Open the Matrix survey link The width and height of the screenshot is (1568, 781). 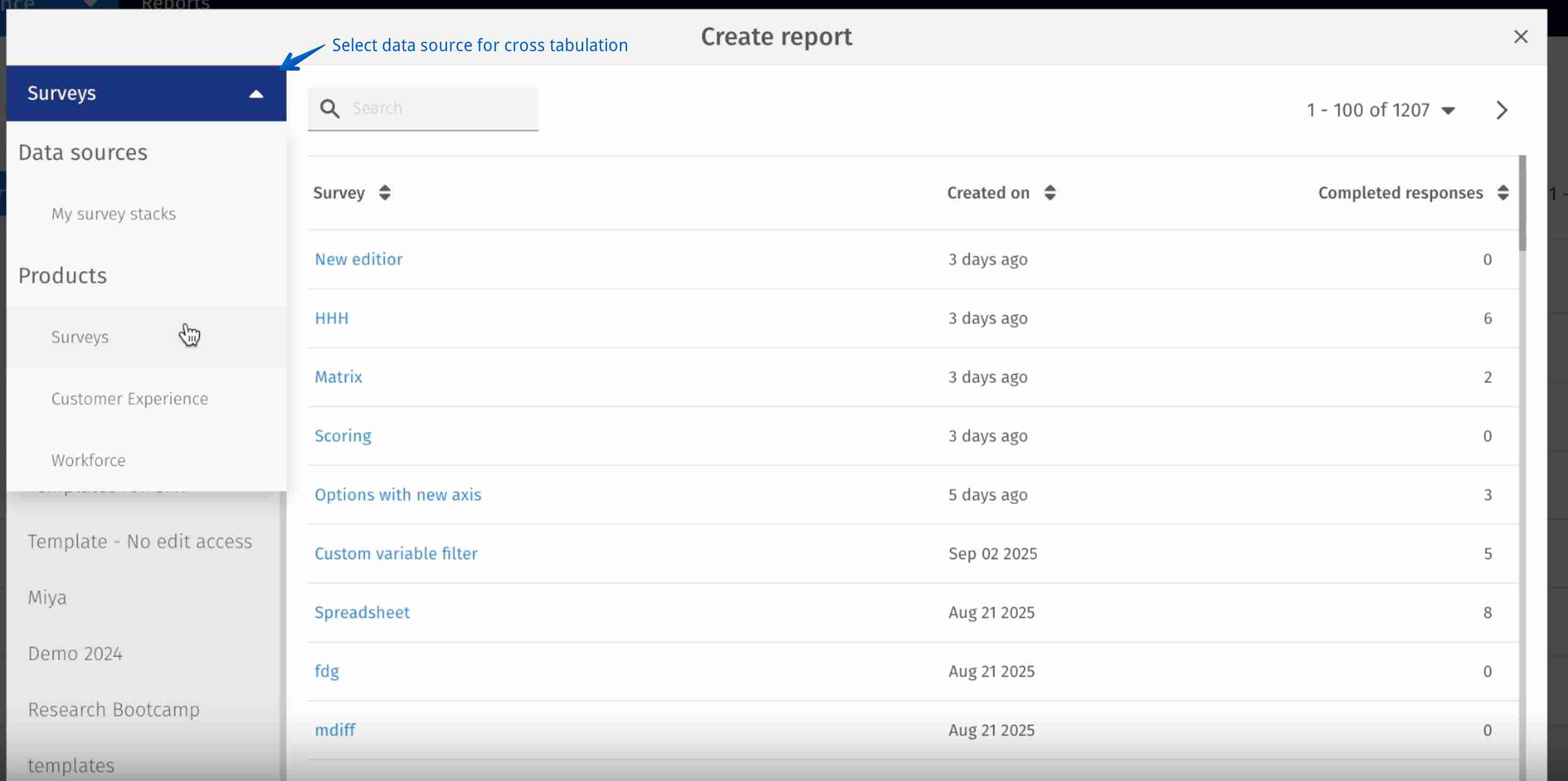tap(338, 377)
